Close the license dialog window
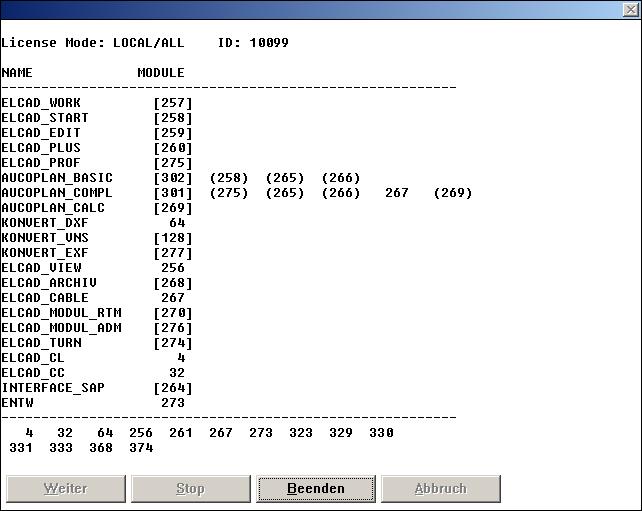Image resolution: width=642 pixels, height=511 pixels. click(631, 9)
